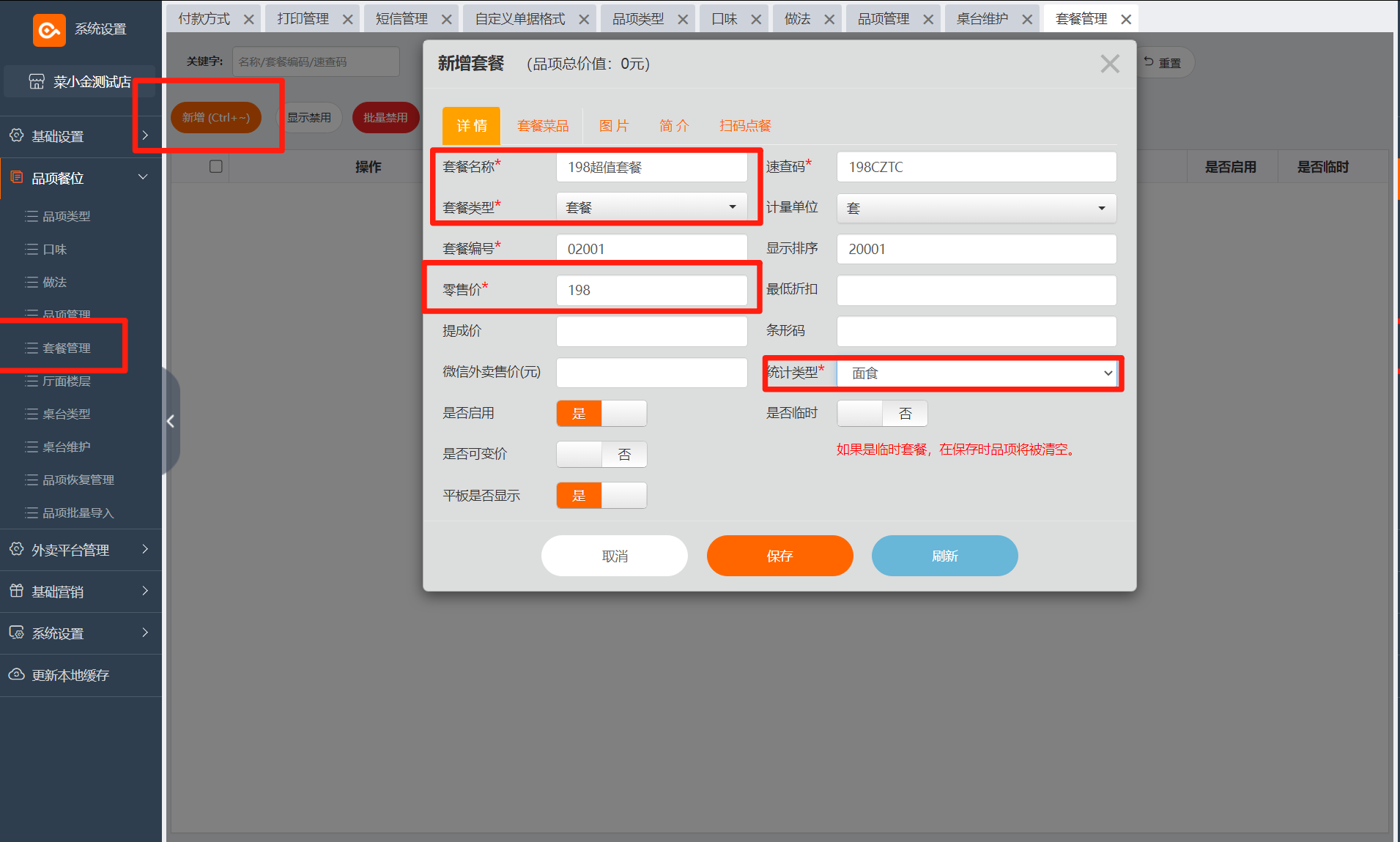
Task: Close the 套餐管理 tab
Action: point(1126,20)
